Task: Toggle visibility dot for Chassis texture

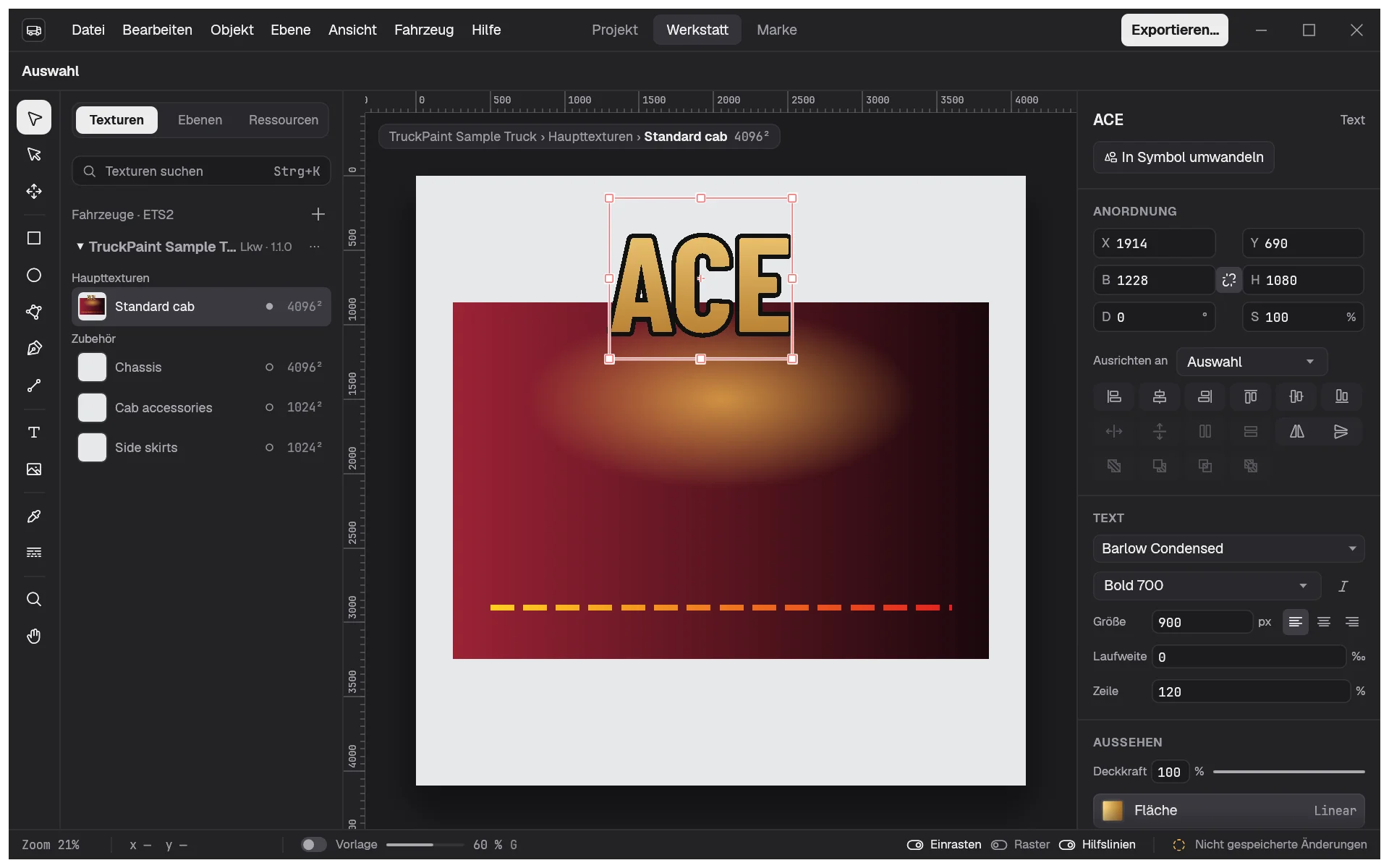Action: pyautogui.click(x=269, y=367)
